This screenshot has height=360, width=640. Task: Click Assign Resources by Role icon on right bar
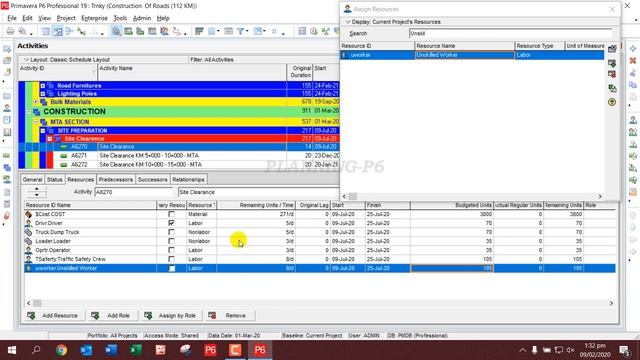point(633,132)
